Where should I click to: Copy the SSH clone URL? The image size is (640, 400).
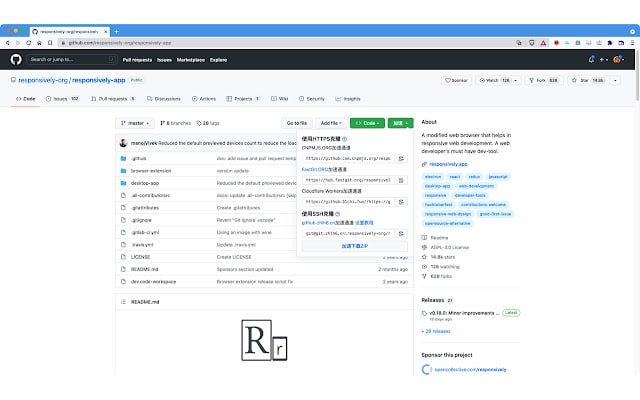tap(401, 232)
